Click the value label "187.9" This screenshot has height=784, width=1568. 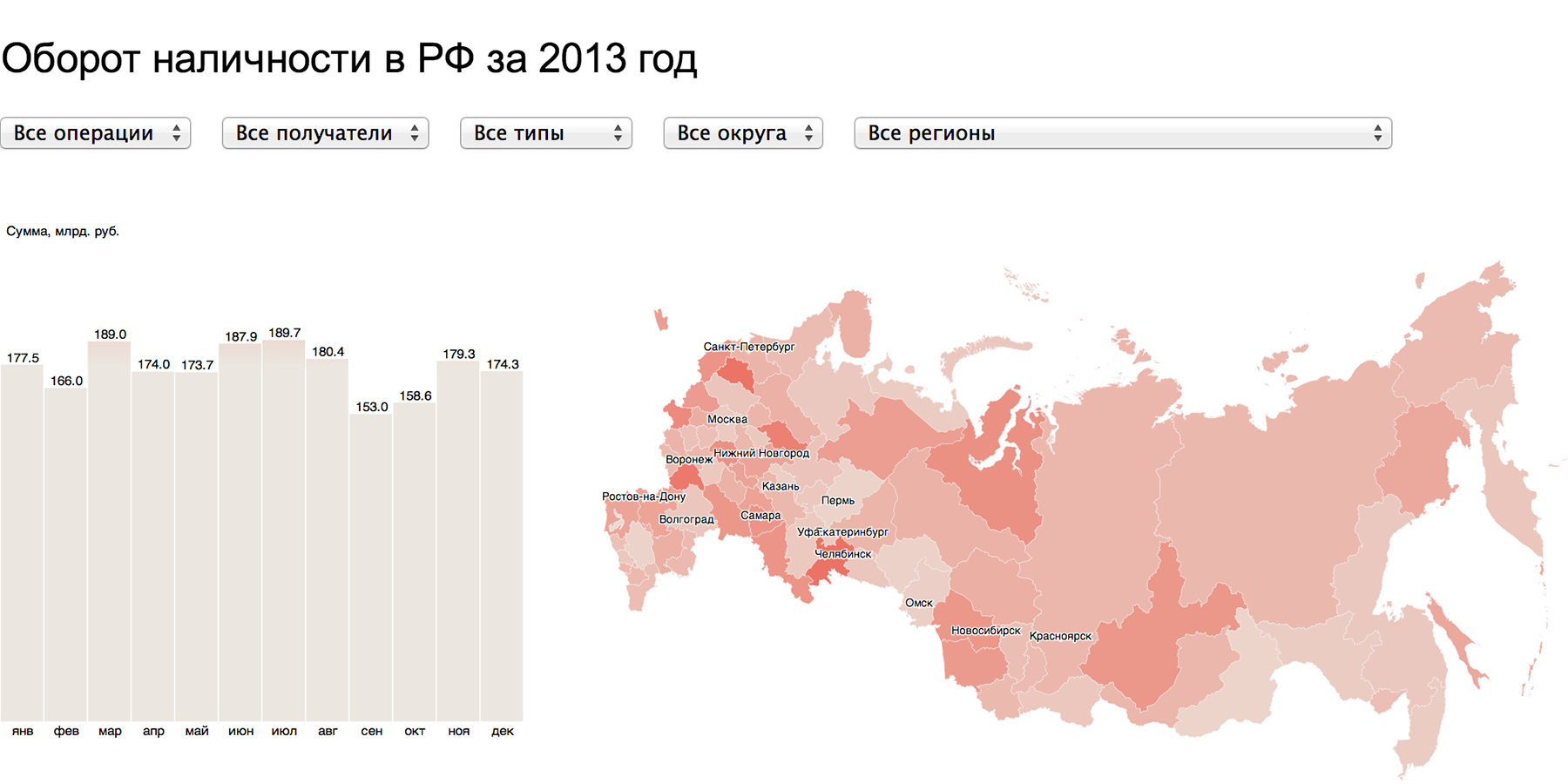(241, 337)
